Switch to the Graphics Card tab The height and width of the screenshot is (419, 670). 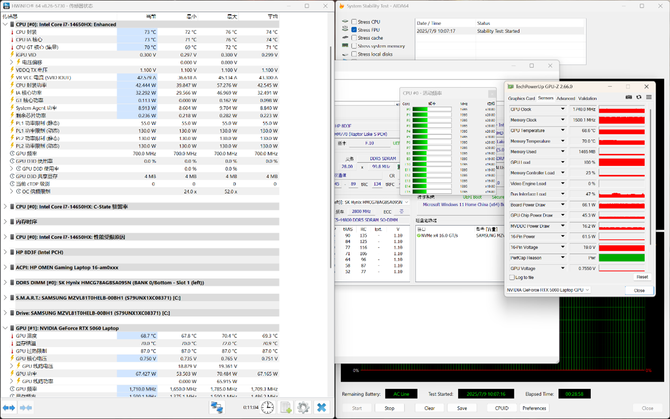(x=522, y=98)
